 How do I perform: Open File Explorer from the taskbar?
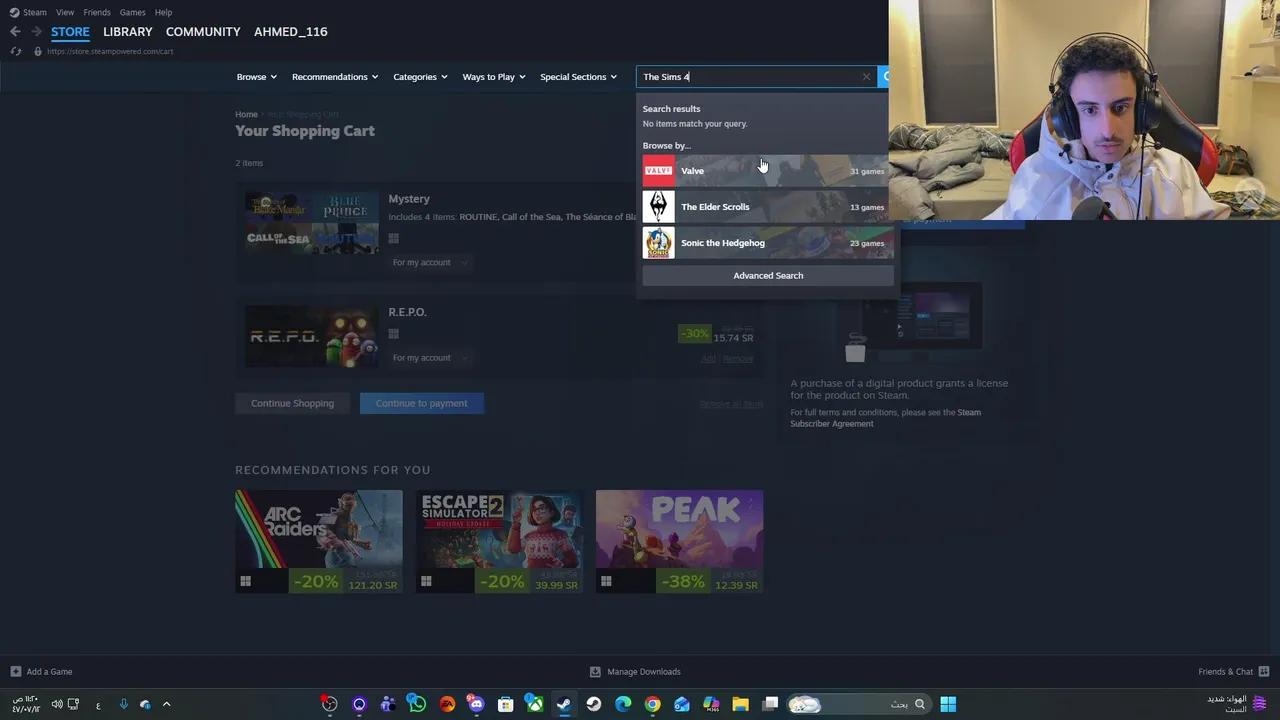pos(740,704)
